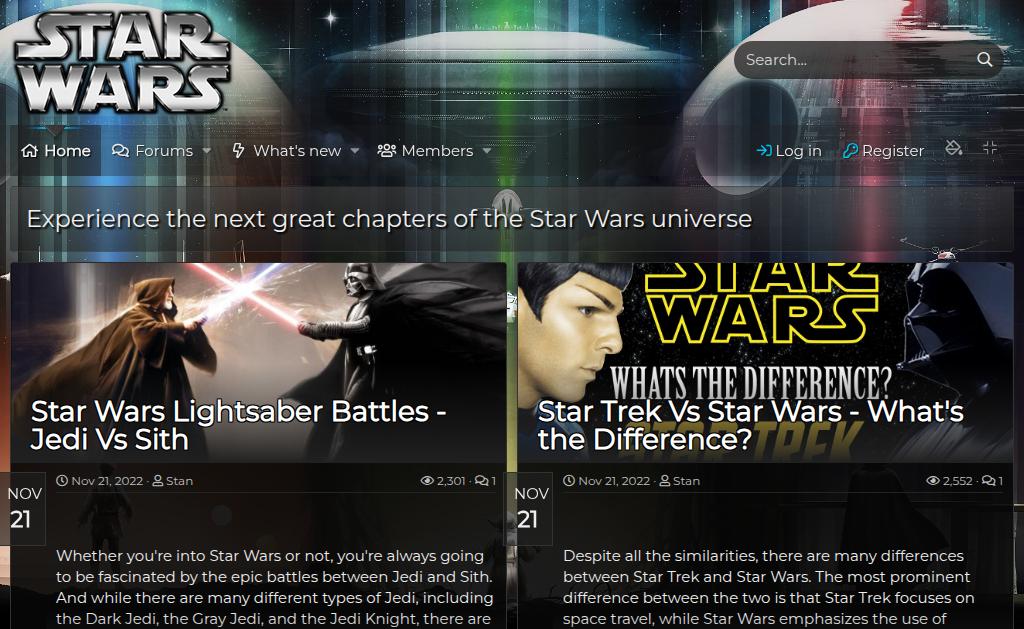Click Nov 21, 2022 date on Star Trek article

pos(614,481)
